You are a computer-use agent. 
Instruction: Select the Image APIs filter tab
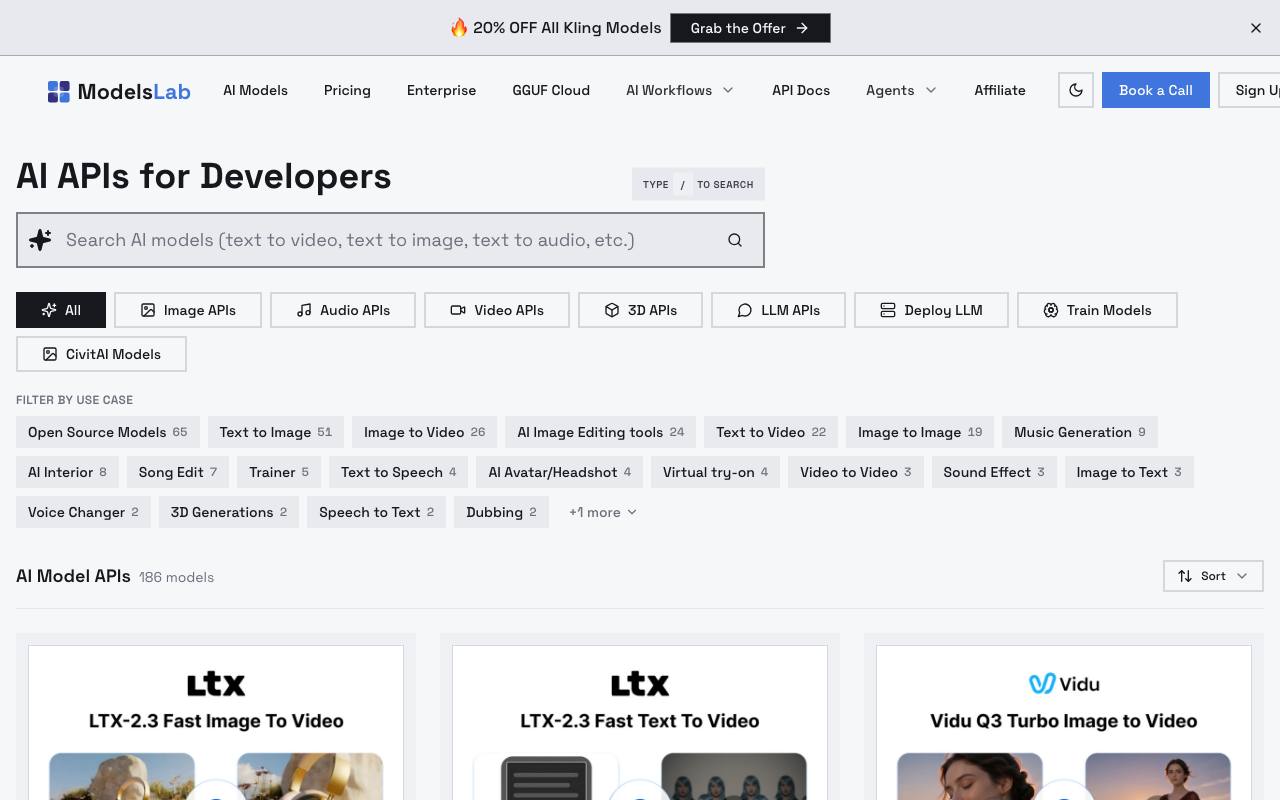tap(188, 310)
